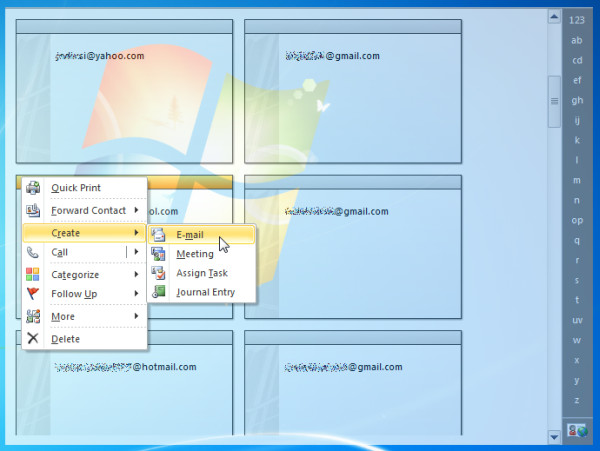Jump to contacts under m
Image resolution: width=600 pixels, height=451 pixels.
pyautogui.click(x=577, y=180)
